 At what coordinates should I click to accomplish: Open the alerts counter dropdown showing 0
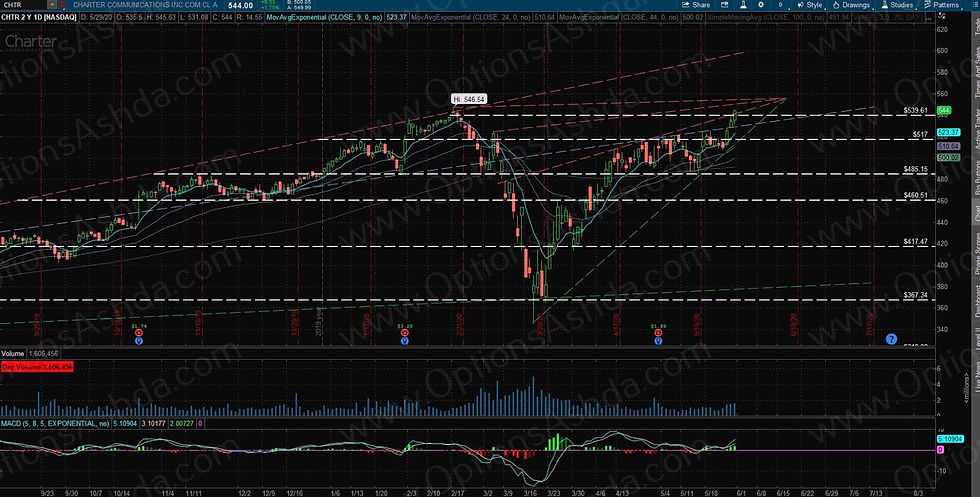tap(780, 5)
